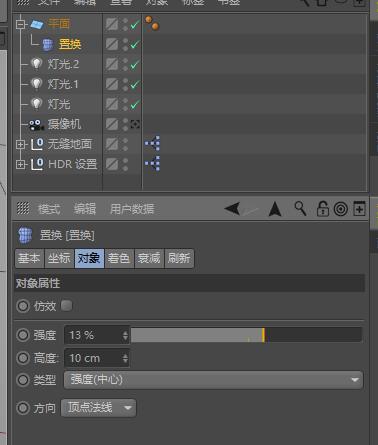Click the up arrow navigation icon
Viewport: 378px width, 445px height.
coord(275,209)
